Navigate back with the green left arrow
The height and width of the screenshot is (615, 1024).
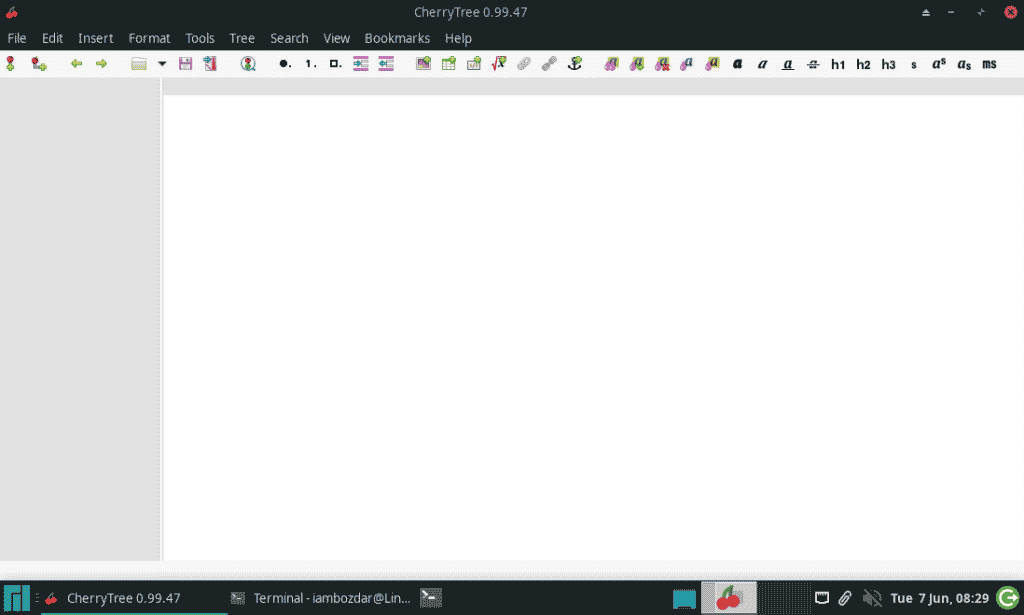tap(76, 63)
